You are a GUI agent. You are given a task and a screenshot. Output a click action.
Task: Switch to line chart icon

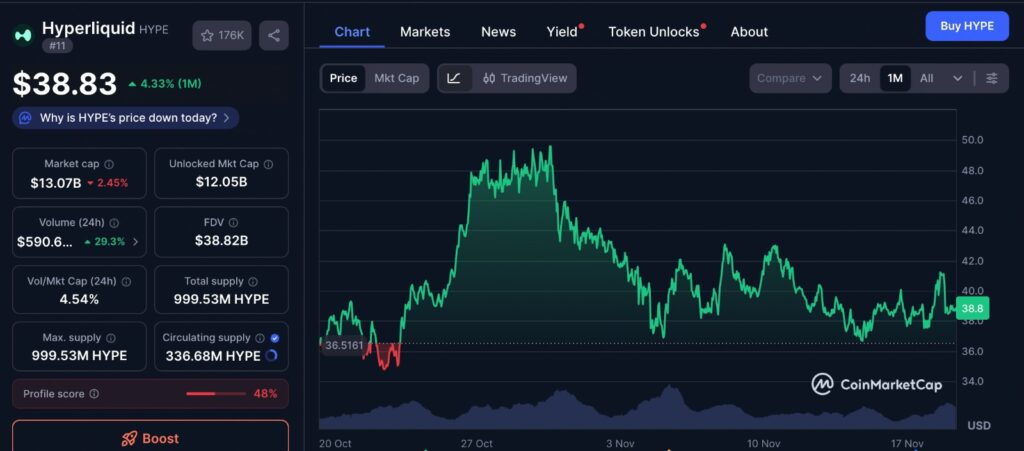coord(455,78)
